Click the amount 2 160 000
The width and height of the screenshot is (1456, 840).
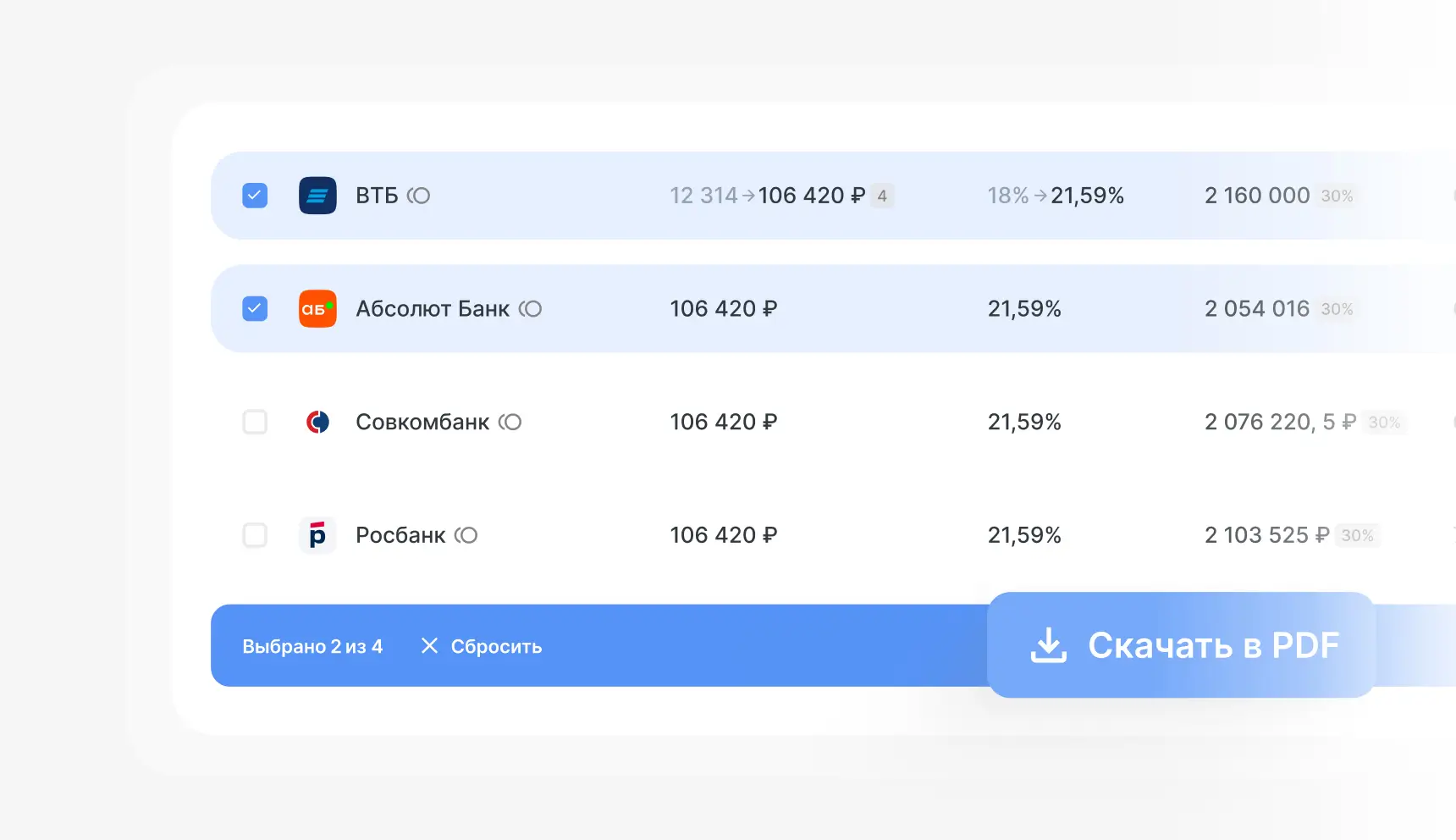(x=1257, y=196)
